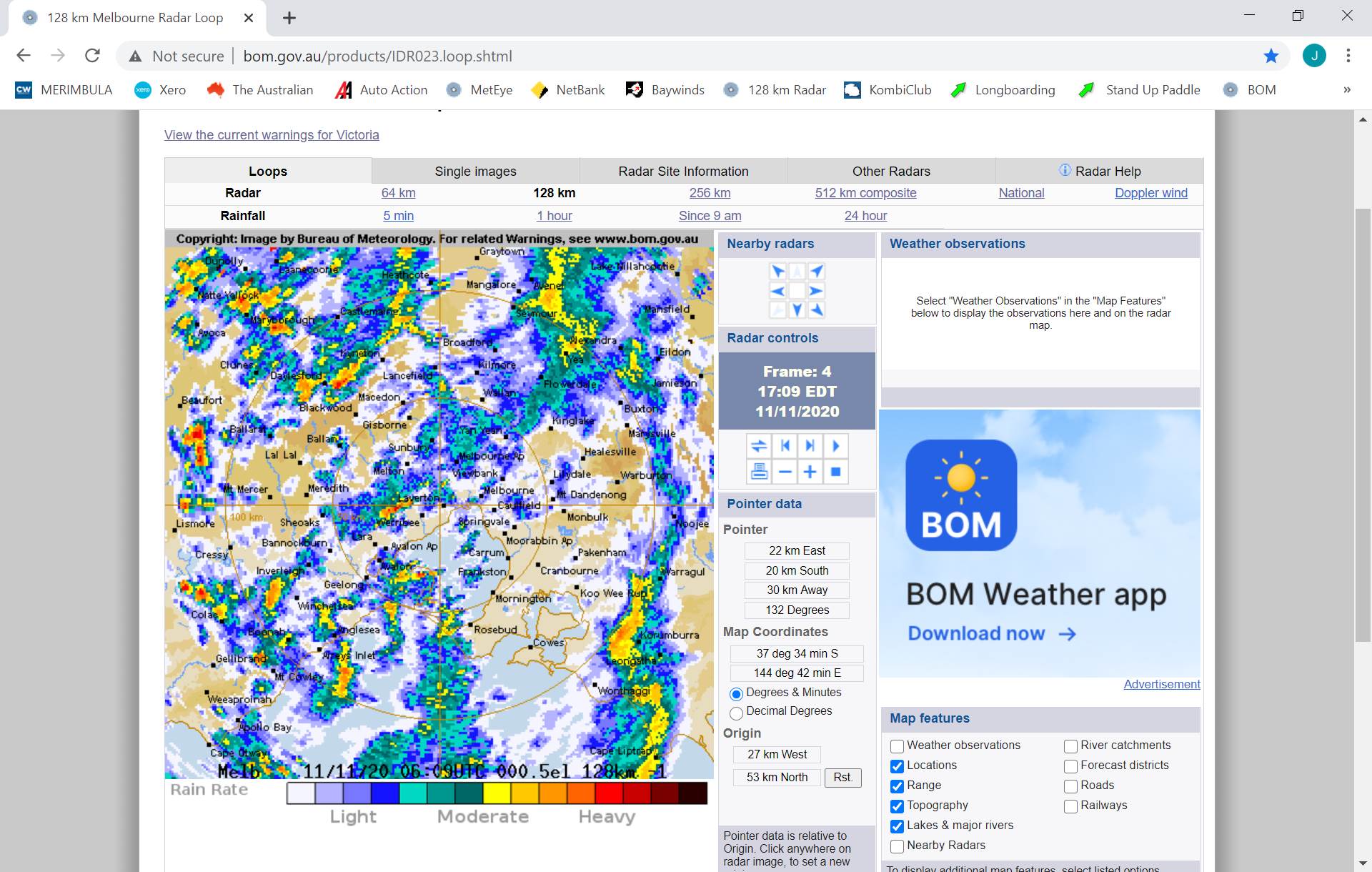Go to the nearby radar to the east
Screen dimensions: 1372x872
point(816,291)
